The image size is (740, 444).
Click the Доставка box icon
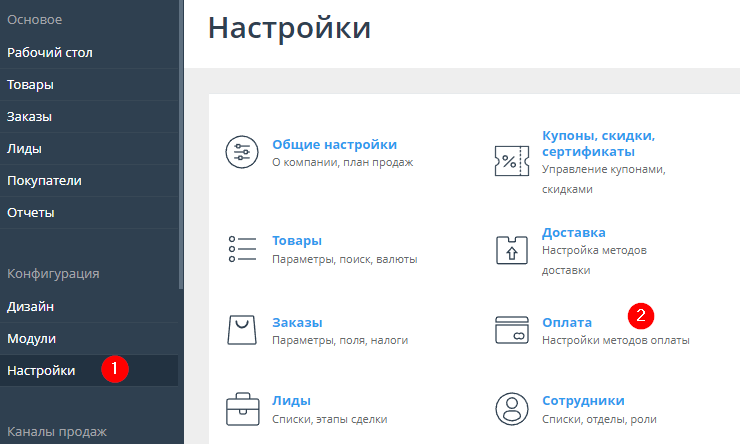click(x=511, y=249)
